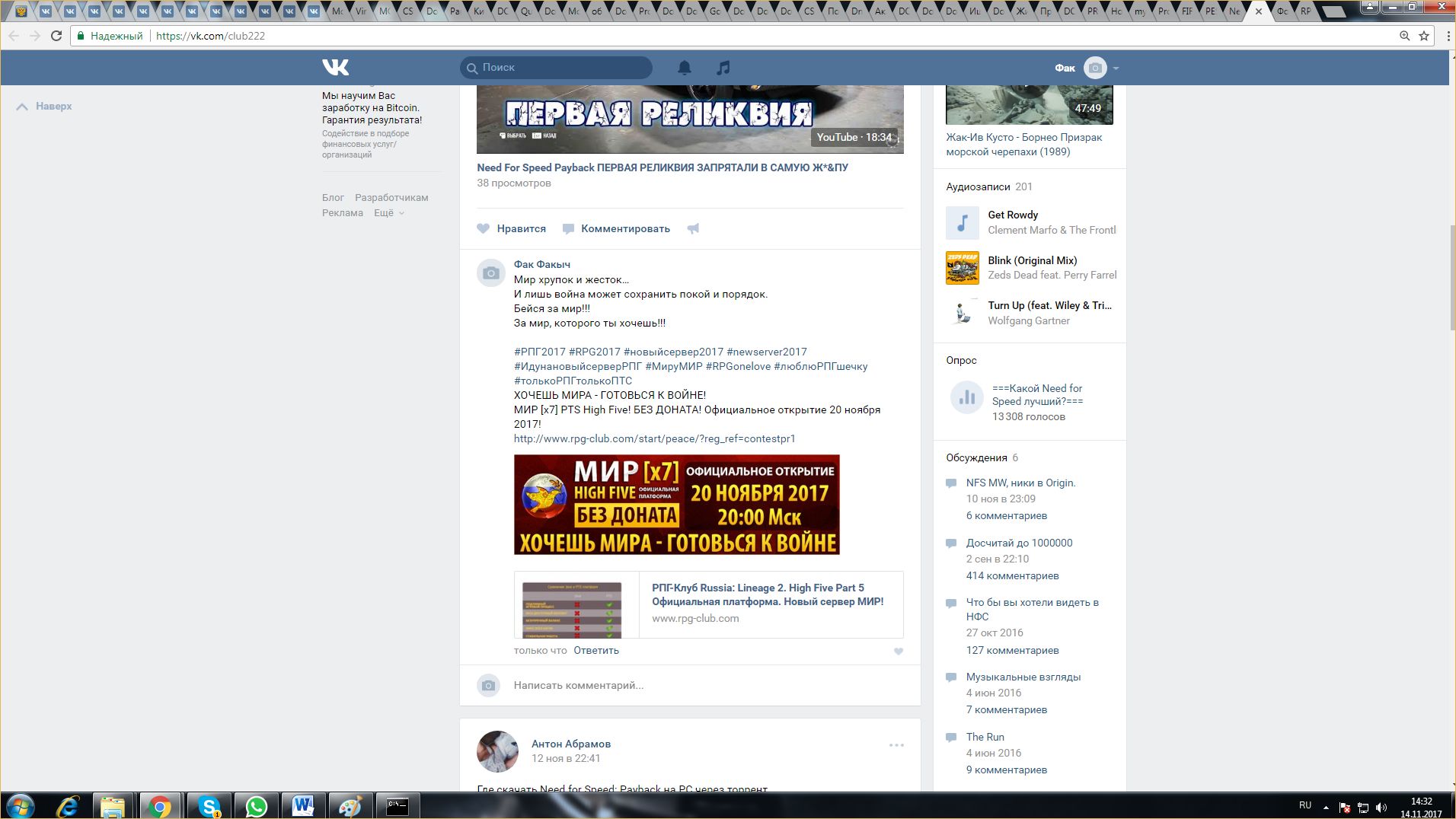Image resolution: width=1456 pixels, height=819 pixels.
Task: Click the Разработчикам footer link
Action: click(391, 198)
